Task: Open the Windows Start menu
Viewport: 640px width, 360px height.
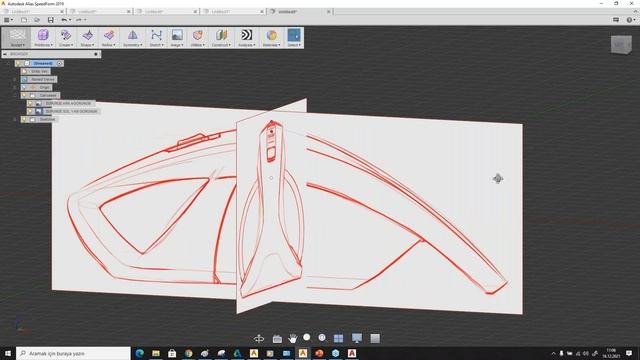Action: click(x=8, y=353)
